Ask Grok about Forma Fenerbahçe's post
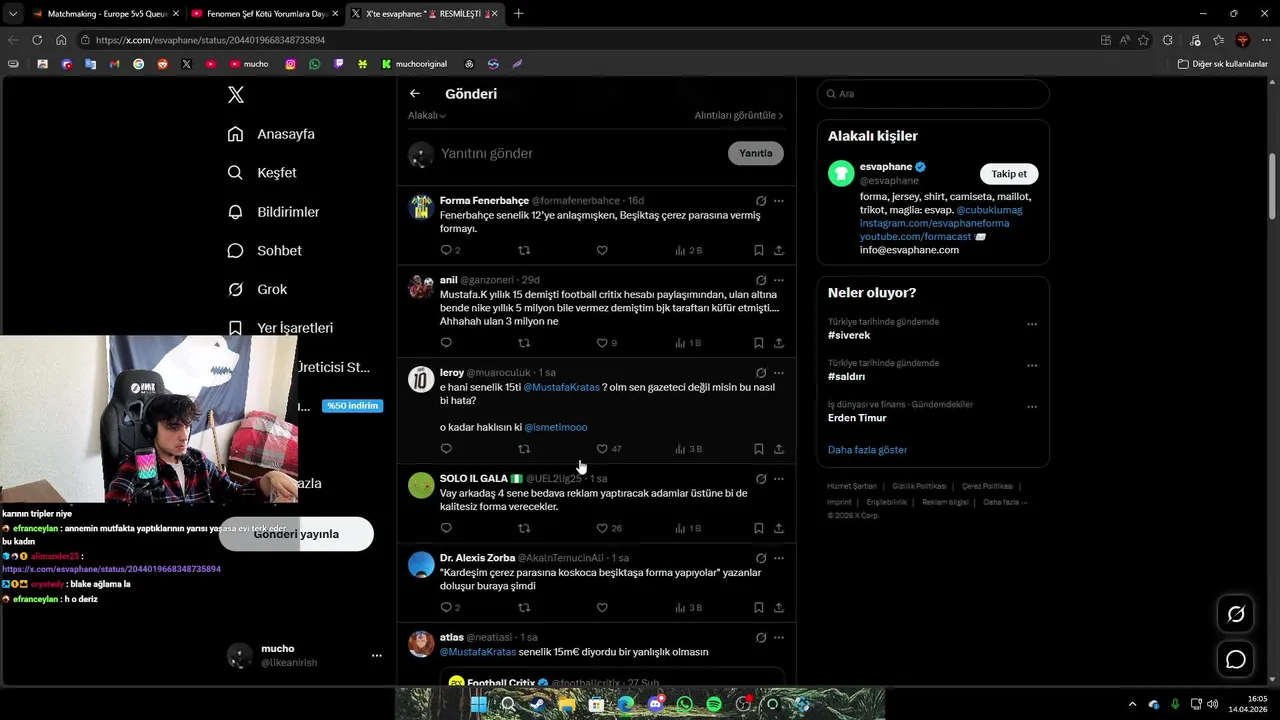Screen dimensions: 1280x720 (761, 201)
